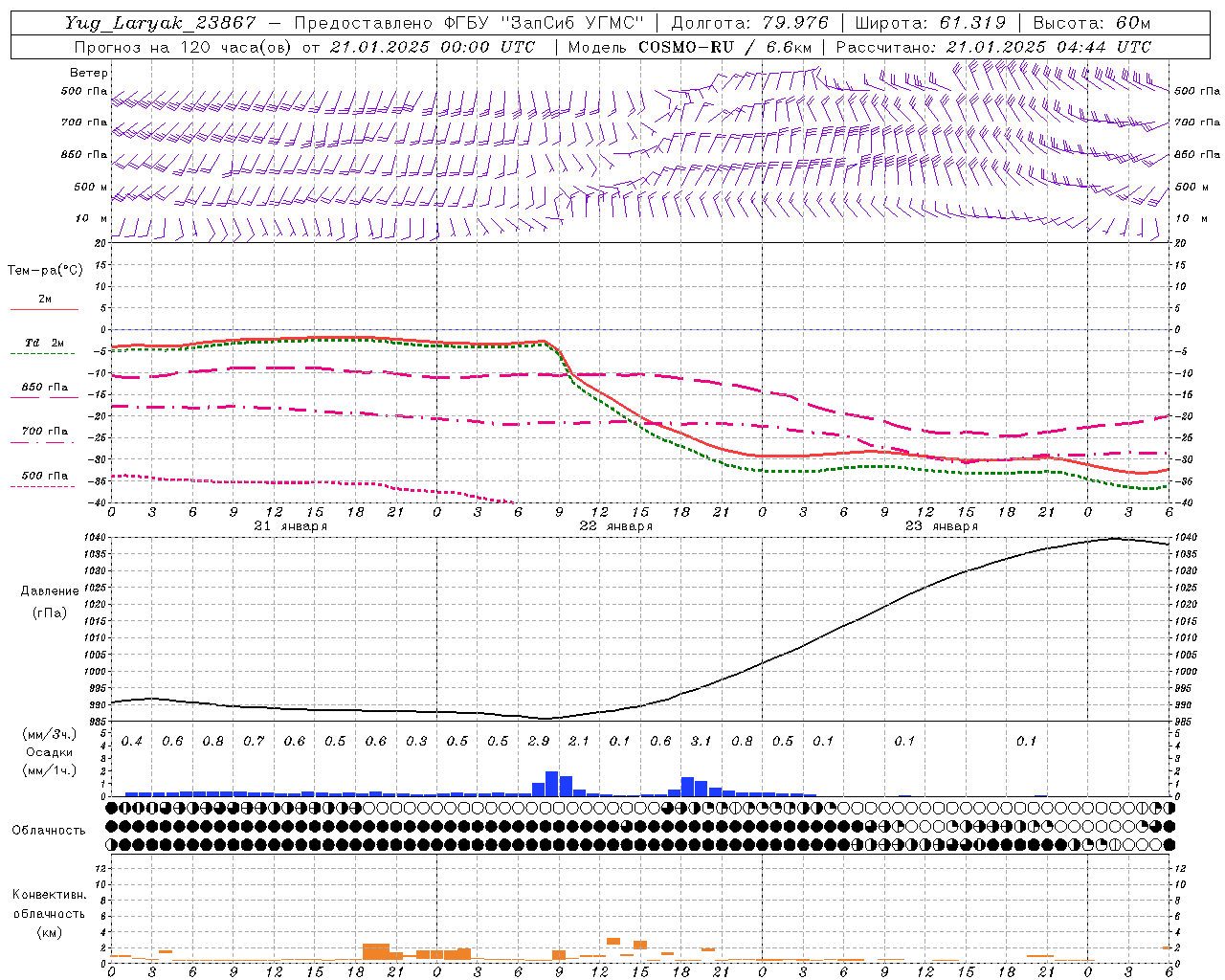This screenshot has width=1225, height=980.
Task: Click the Тем-ра(°C) axis title
Action: pos(45,271)
